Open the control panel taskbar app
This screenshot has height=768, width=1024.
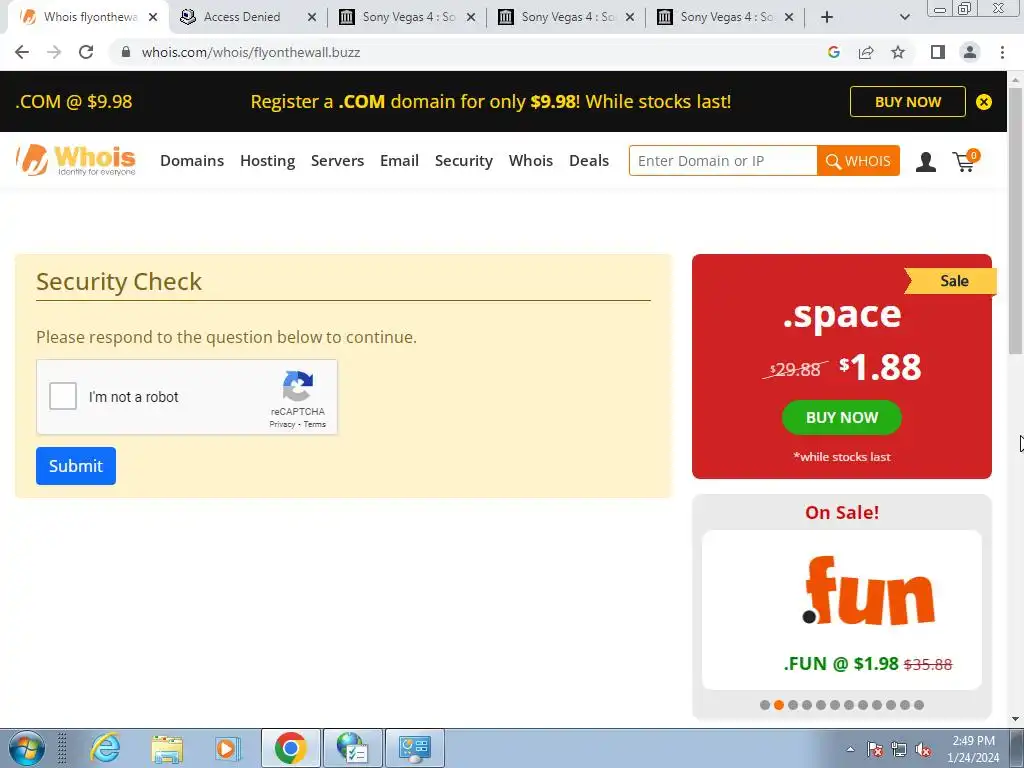(x=415, y=748)
